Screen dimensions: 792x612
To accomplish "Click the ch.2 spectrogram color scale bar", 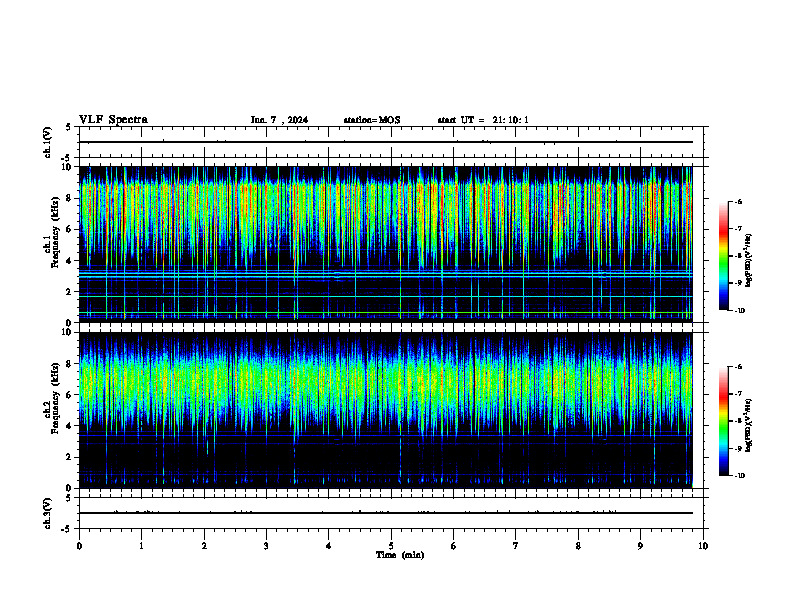I will [x=723, y=421].
